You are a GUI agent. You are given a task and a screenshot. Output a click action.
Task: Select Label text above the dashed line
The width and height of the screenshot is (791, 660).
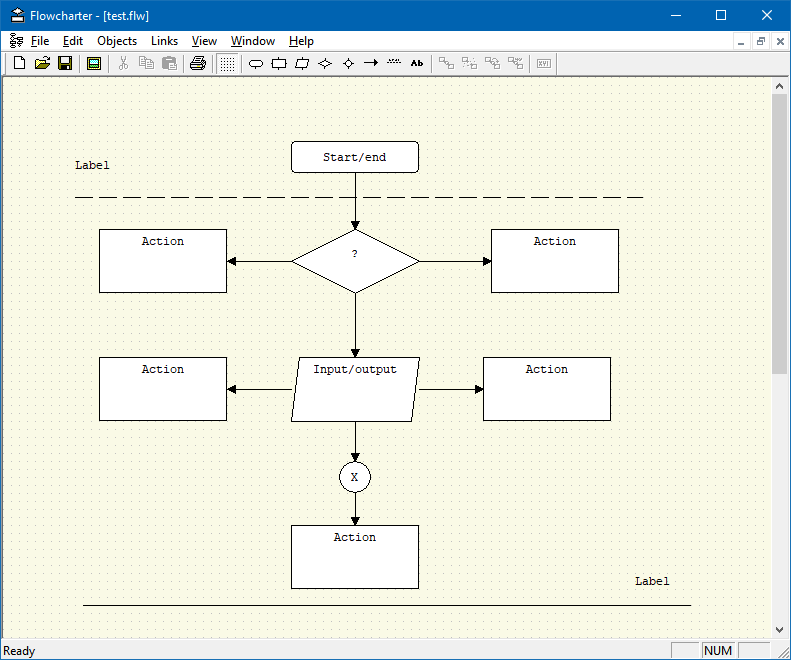(x=92, y=165)
